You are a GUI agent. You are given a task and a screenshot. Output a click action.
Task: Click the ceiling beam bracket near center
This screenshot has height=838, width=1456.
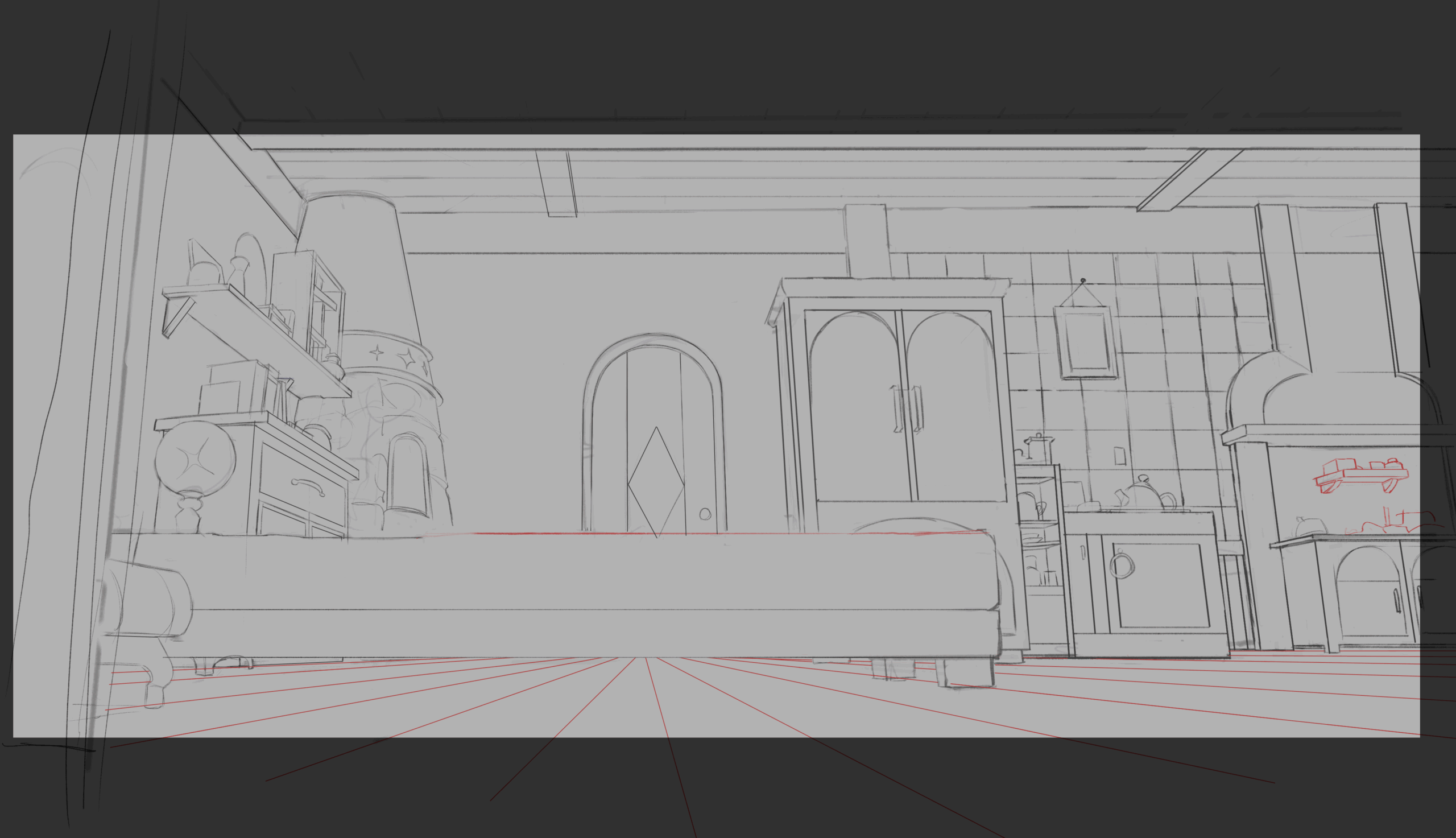pyautogui.click(x=556, y=184)
